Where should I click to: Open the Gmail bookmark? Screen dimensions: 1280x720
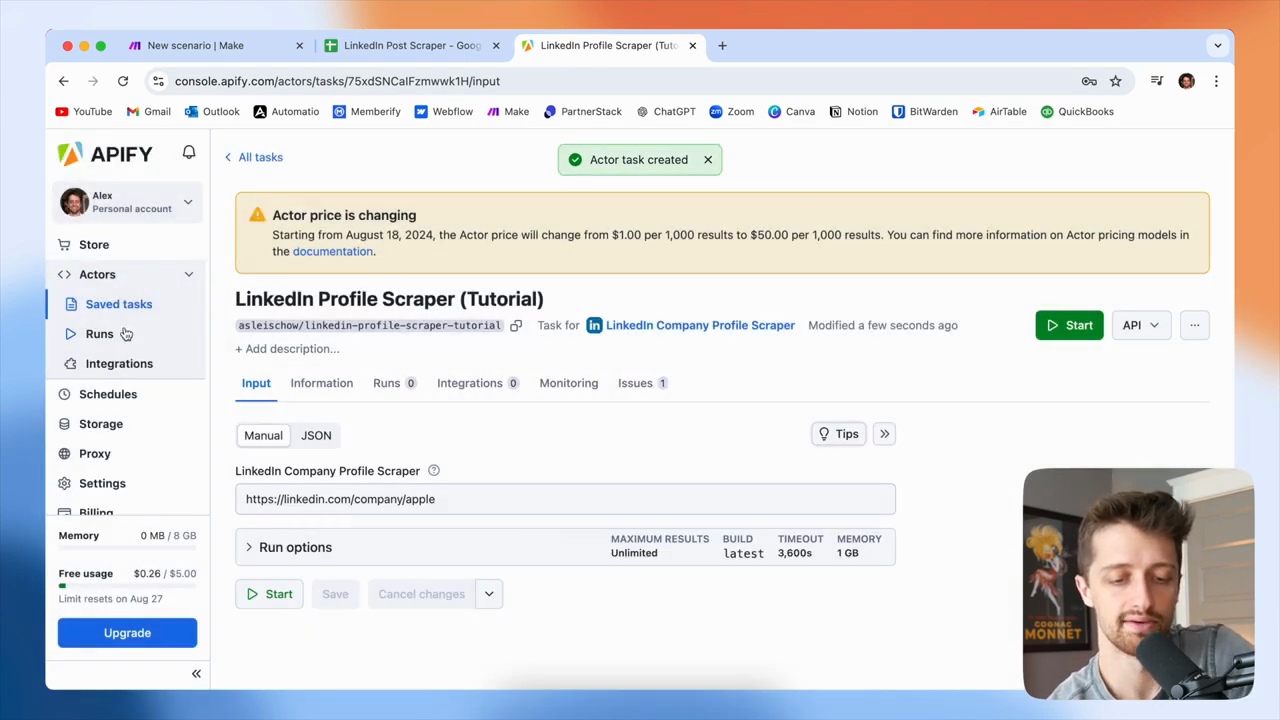pyautogui.click(x=148, y=112)
